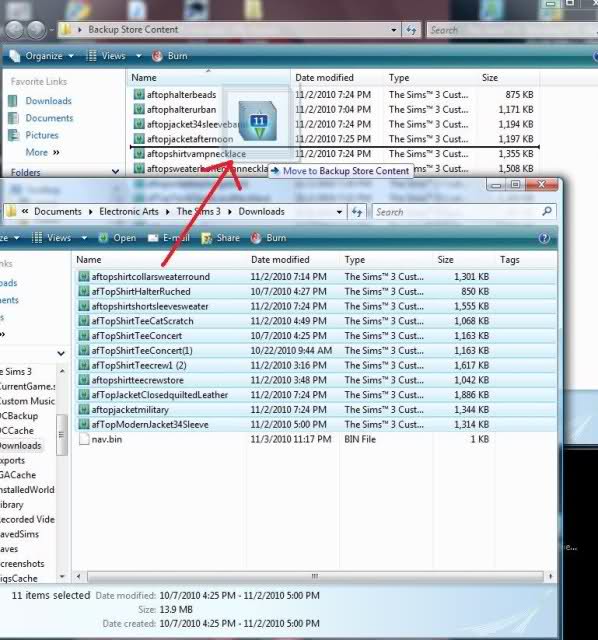The width and height of the screenshot is (598, 640).
Task: Sort by Size column in Backup Store Content
Action: (489, 78)
